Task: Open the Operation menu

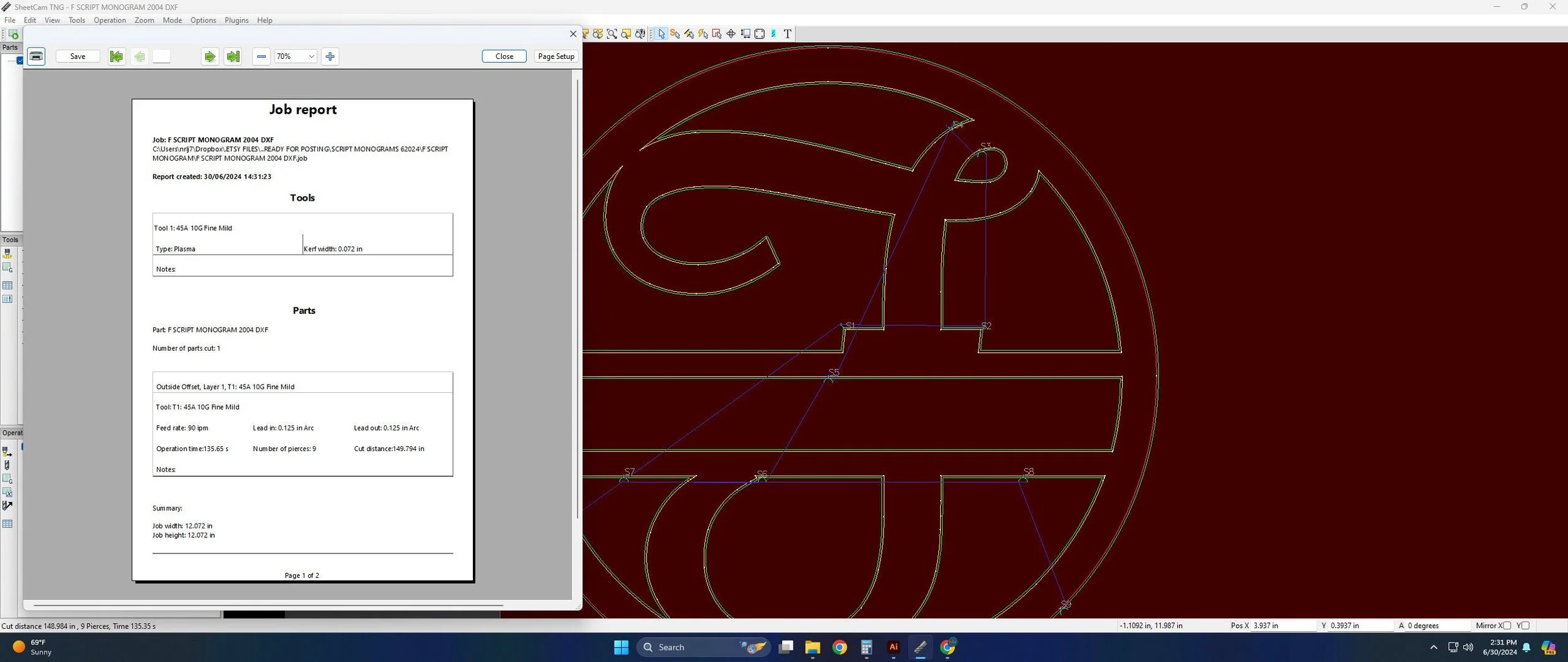Action: (x=110, y=20)
